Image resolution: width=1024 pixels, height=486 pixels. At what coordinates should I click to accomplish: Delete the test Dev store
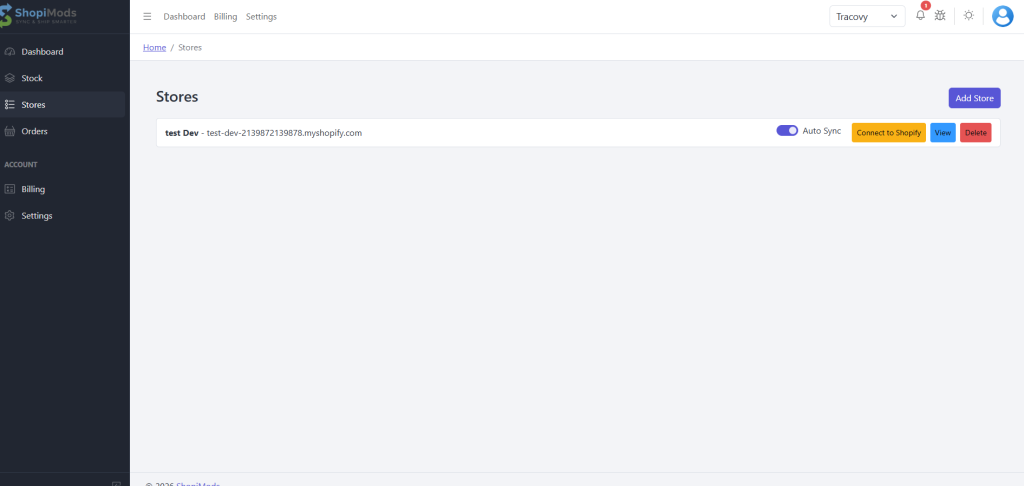[975, 133]
